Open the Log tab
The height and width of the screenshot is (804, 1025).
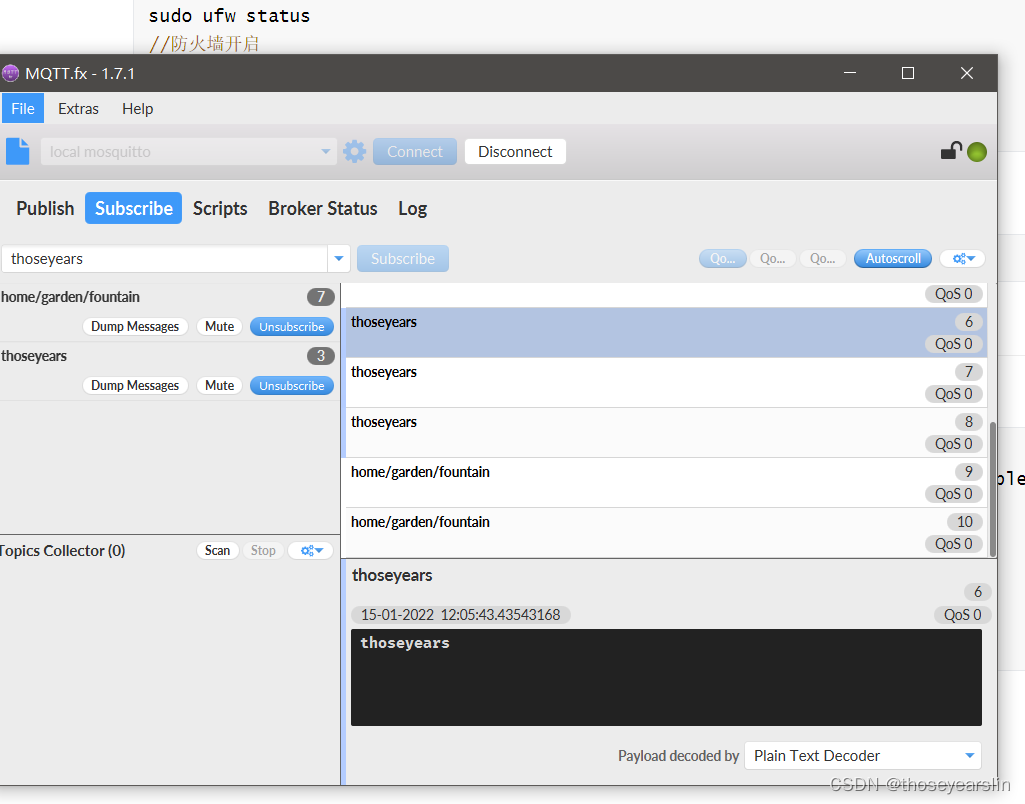pos(412,209)
